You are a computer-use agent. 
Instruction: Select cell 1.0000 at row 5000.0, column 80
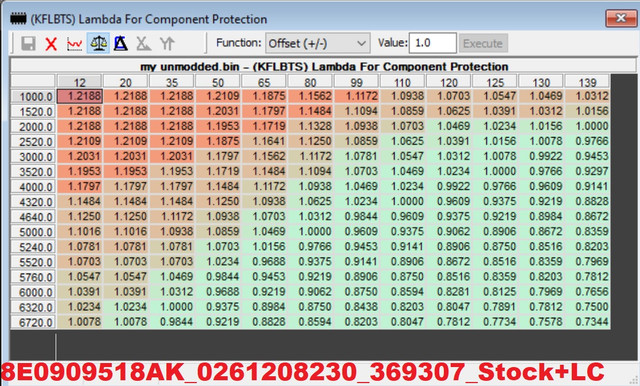[310, 232]
